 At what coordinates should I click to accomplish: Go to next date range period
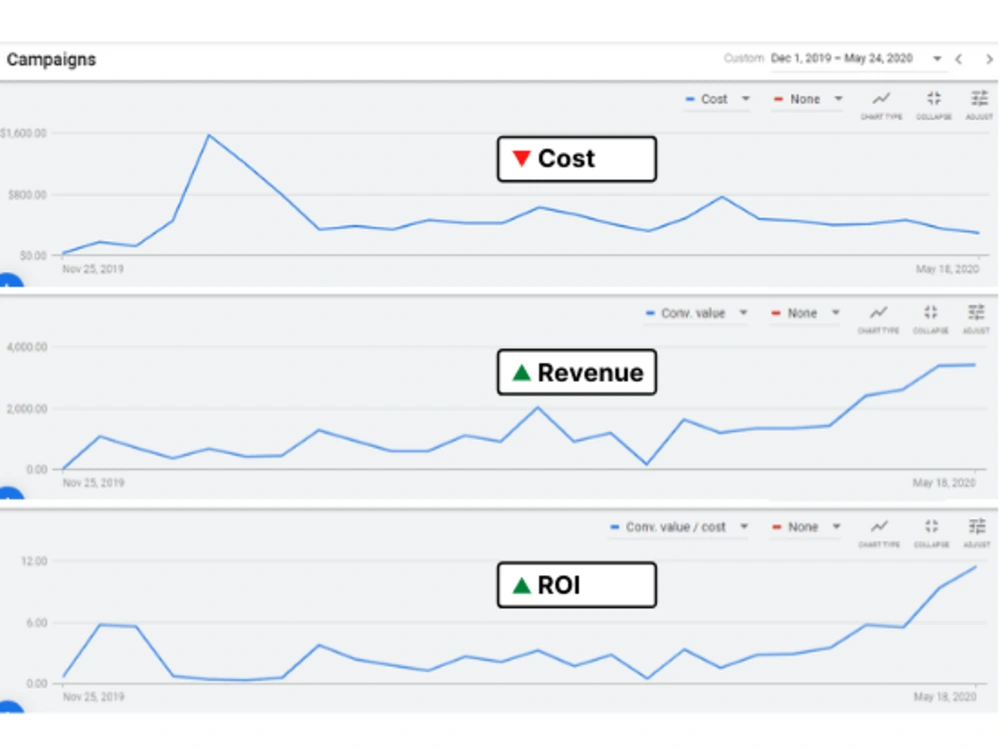pyautogui.click(x=989, y=59)
